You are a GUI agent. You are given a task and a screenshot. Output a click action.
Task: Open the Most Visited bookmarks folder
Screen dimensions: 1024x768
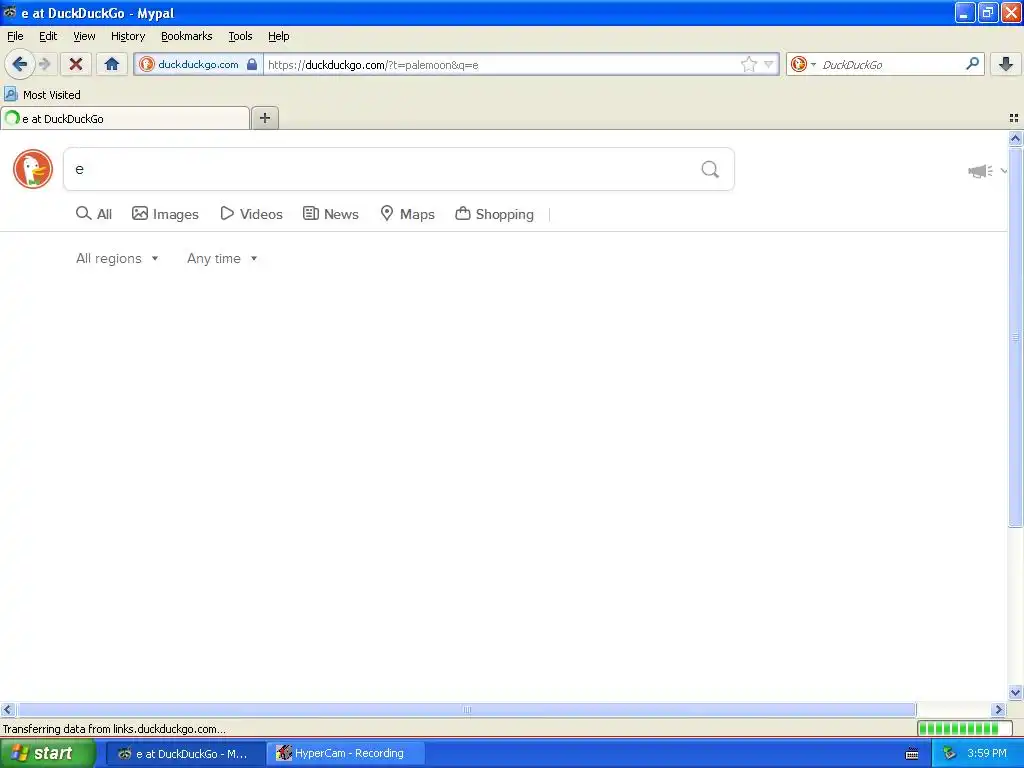42,95
